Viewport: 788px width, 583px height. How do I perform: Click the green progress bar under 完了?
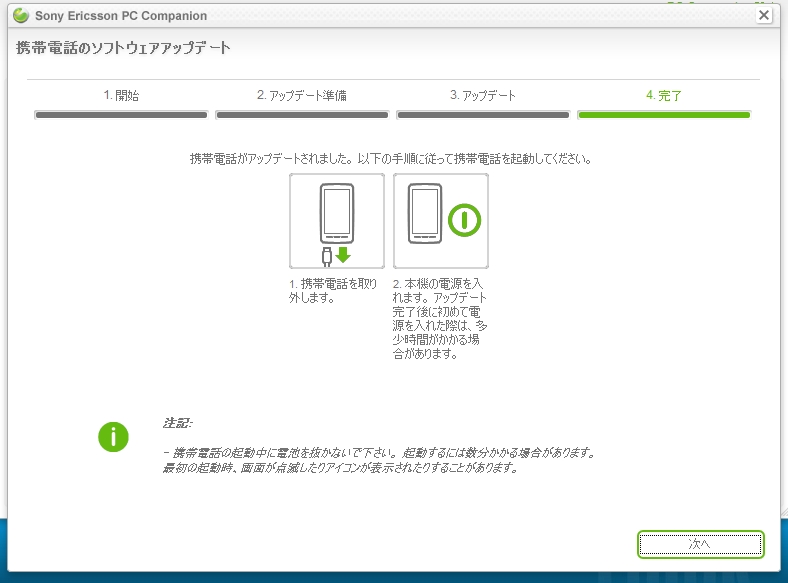(664, 115)
